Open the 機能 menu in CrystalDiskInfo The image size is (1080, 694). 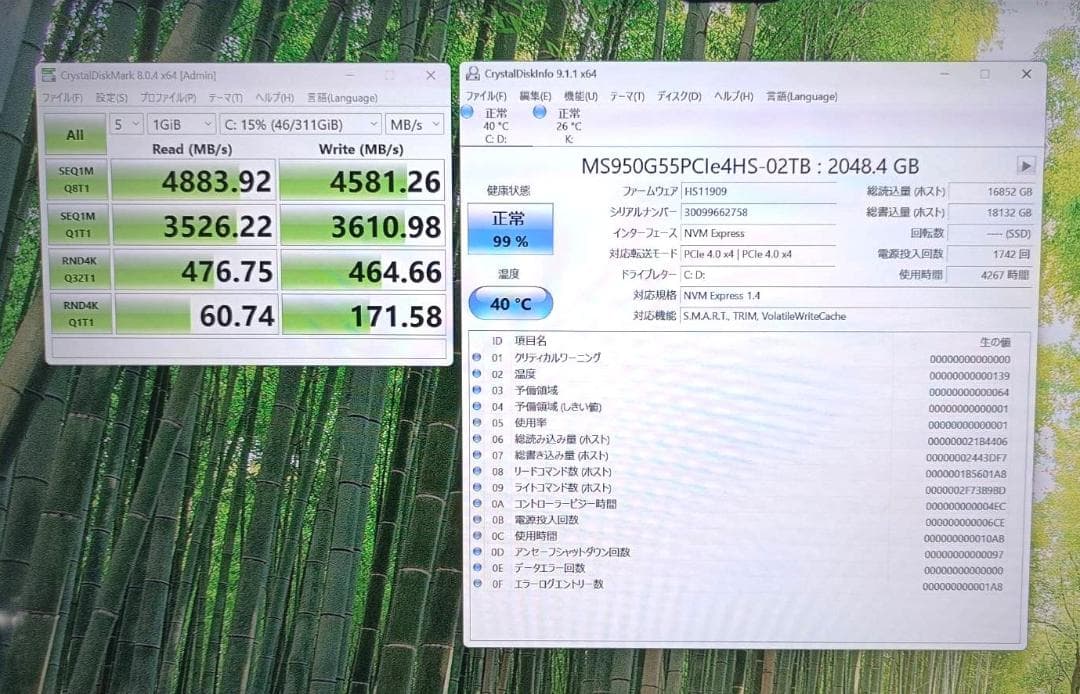pyautogui.click(x=582, y=95)
